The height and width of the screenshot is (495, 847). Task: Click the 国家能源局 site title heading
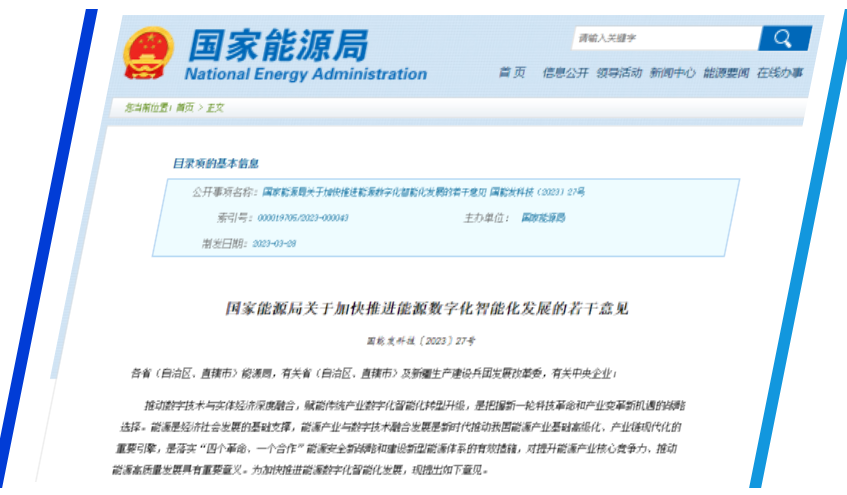click(x=279, y=45)
